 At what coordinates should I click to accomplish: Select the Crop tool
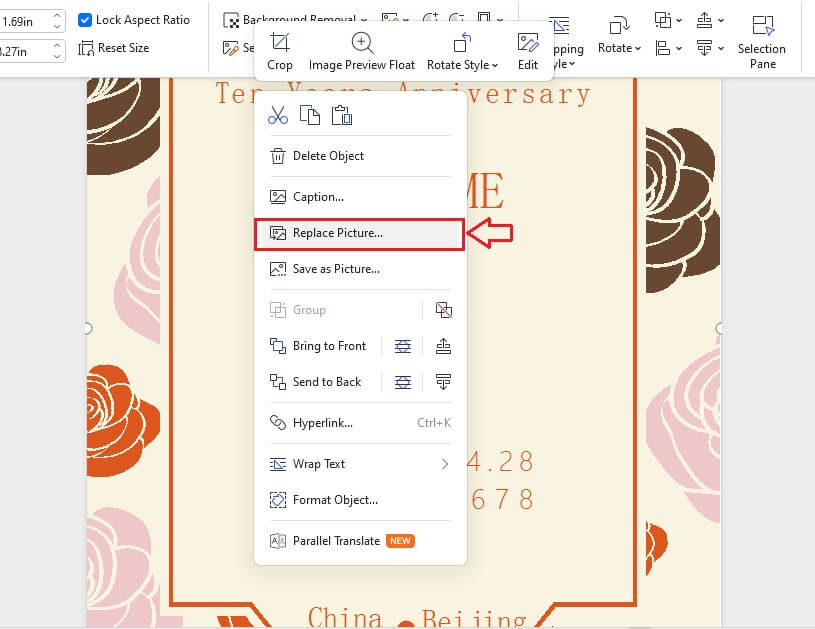pos(280,51)
